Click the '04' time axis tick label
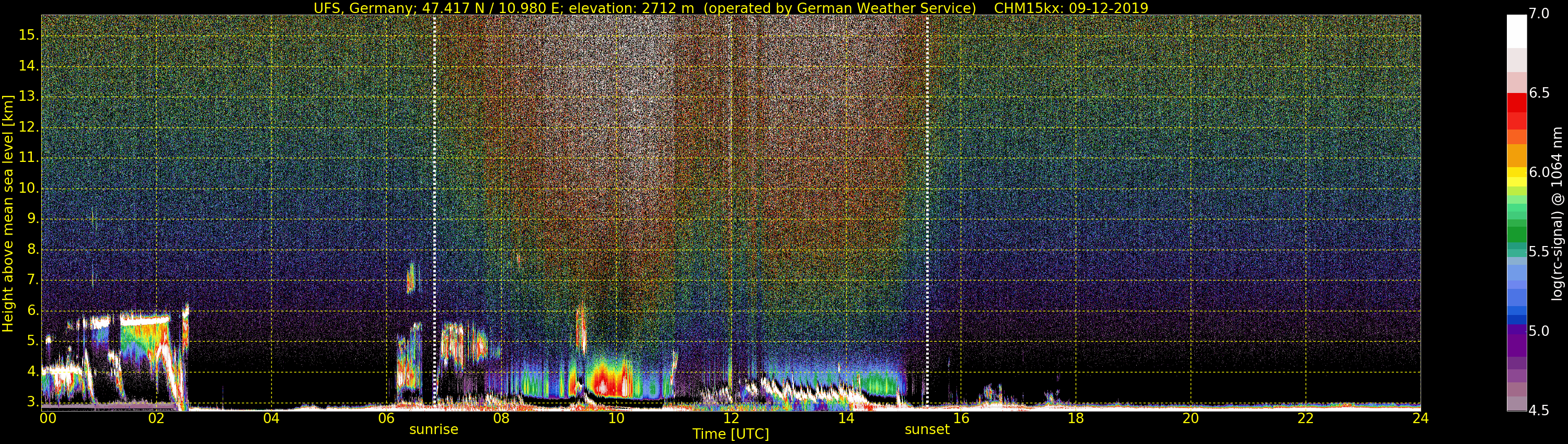Image resolution: width=1568 pixels, height=444 pixels. (271, 418)
